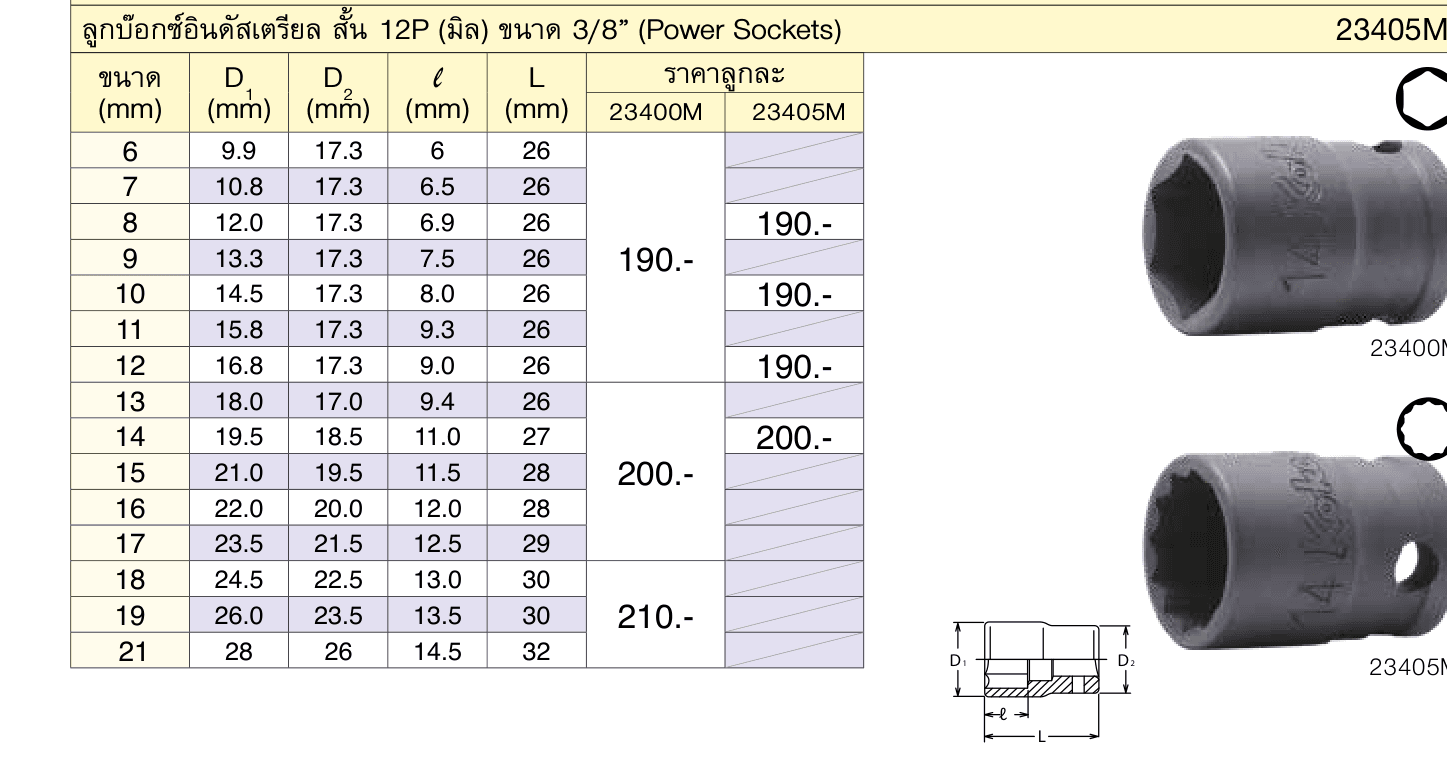
Task: Click the ℓ (mm) column header
Action: pos(437,93)
